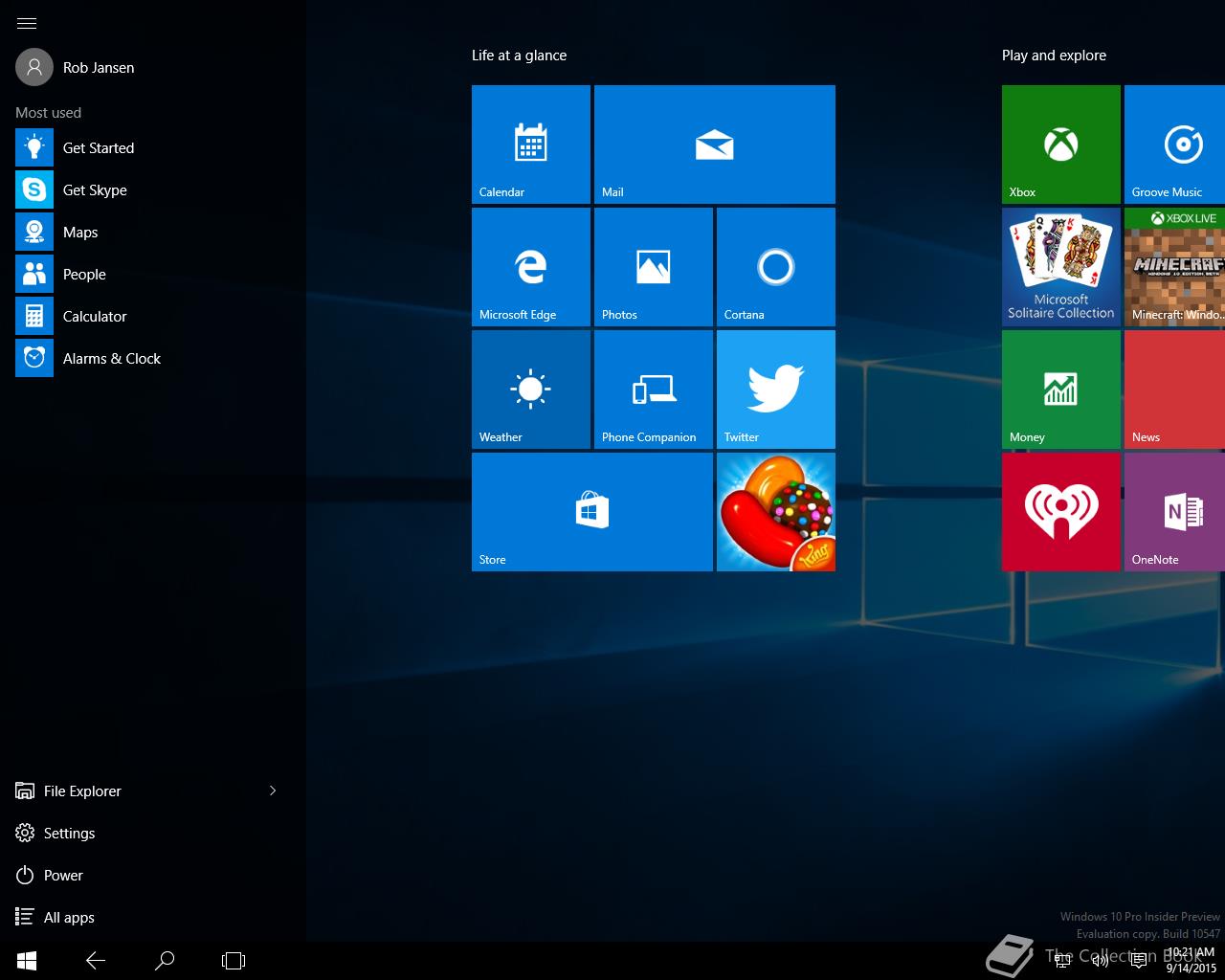Image resolution: width=1225 pixels, height=980 pixels.
Task: Click the Windows Start button on the taskbar
Action: pyautogui.click(x=27, y=960)
